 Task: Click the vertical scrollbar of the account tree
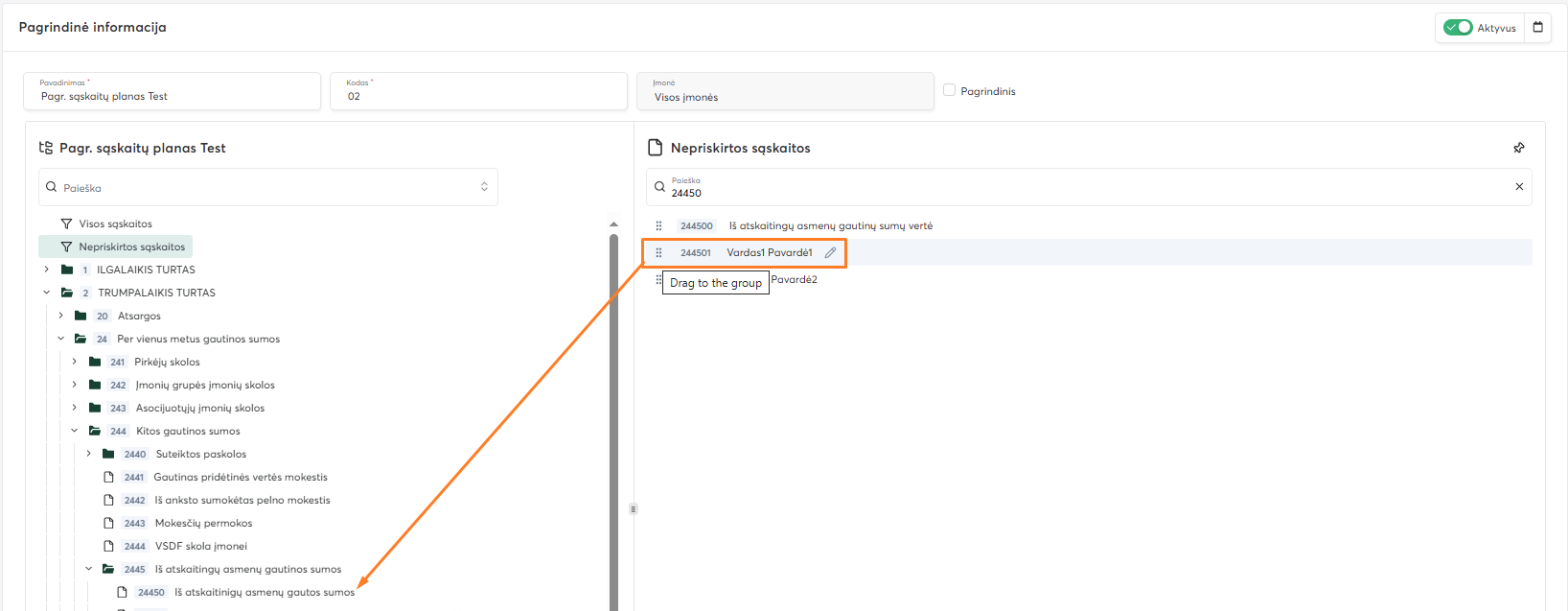click(x=613, y=422)
